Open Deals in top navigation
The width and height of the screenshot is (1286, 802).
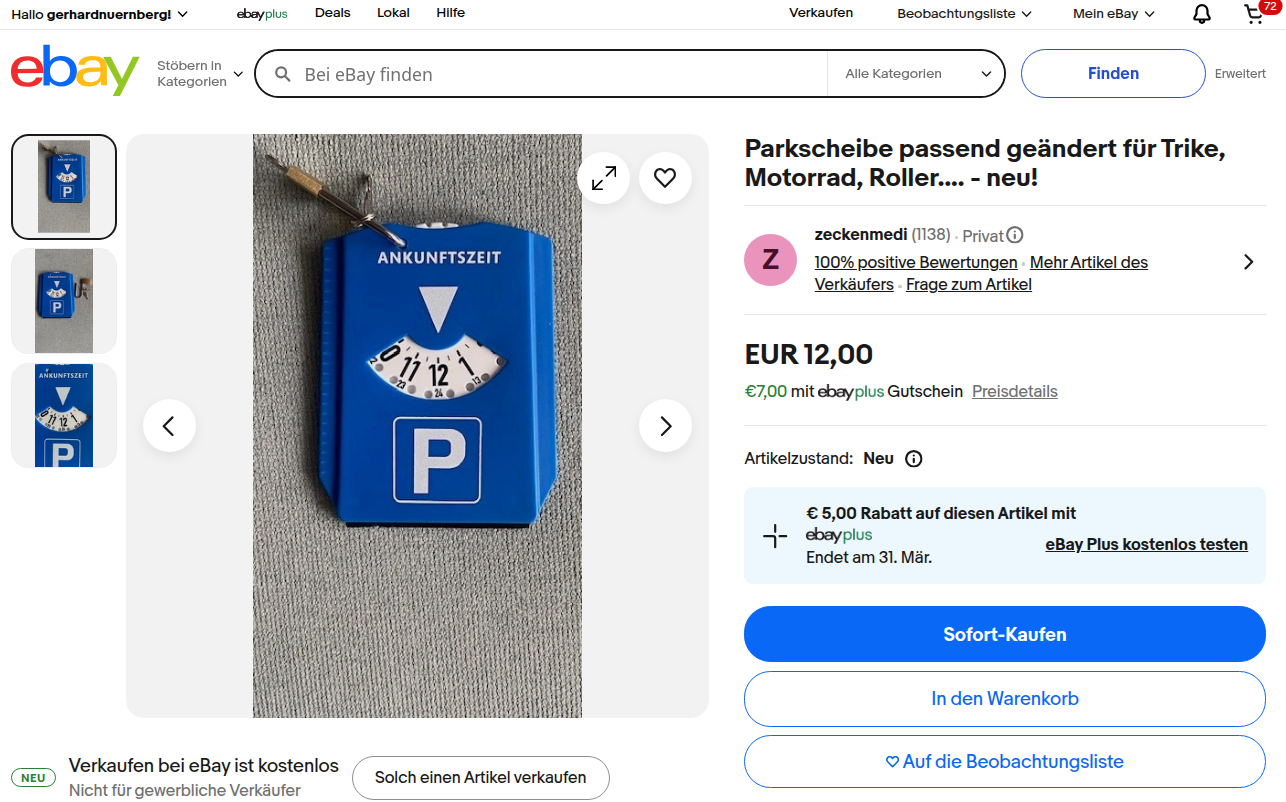[332, 13]
